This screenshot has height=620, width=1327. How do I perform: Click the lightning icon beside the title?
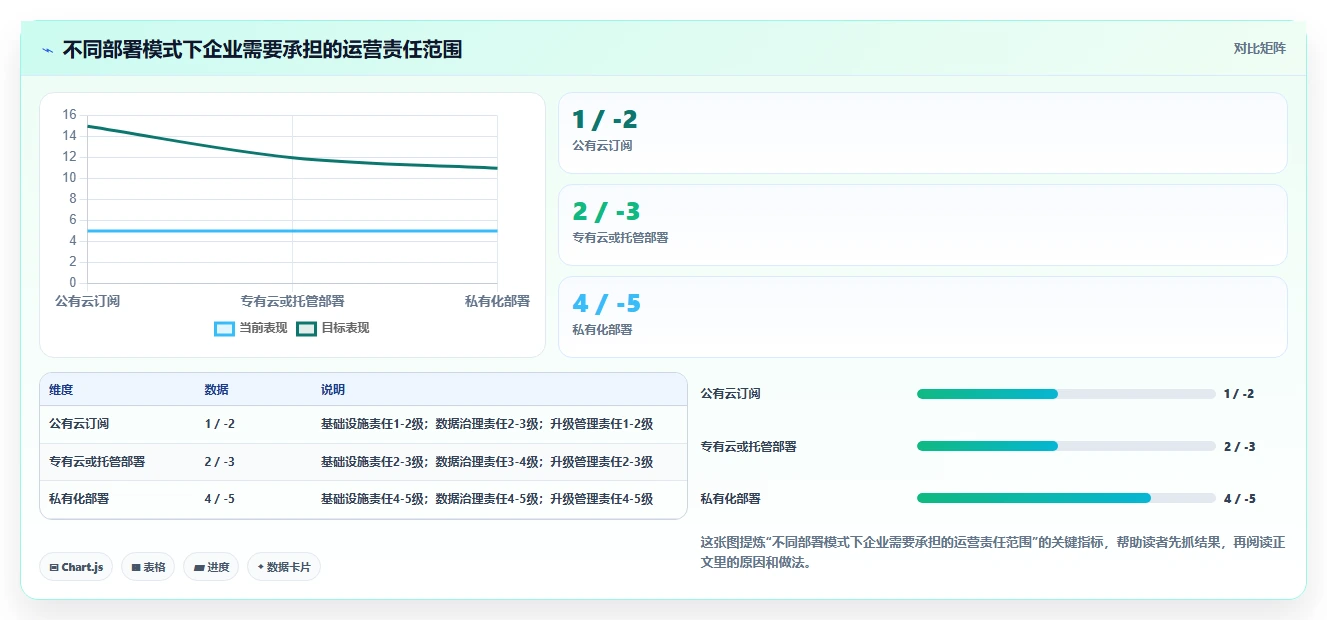click(47, 50)
